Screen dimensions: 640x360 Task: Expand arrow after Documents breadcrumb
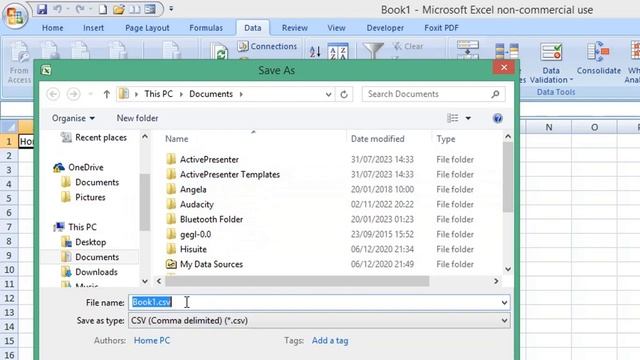(x=241, y=94)
